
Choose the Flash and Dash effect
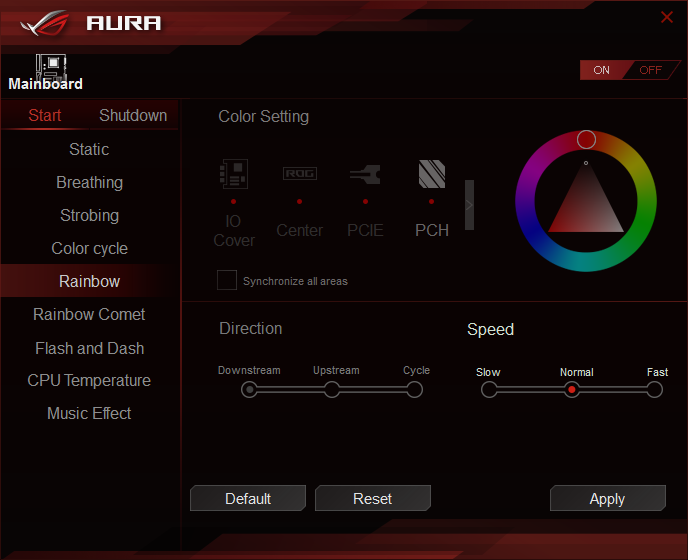90,348
